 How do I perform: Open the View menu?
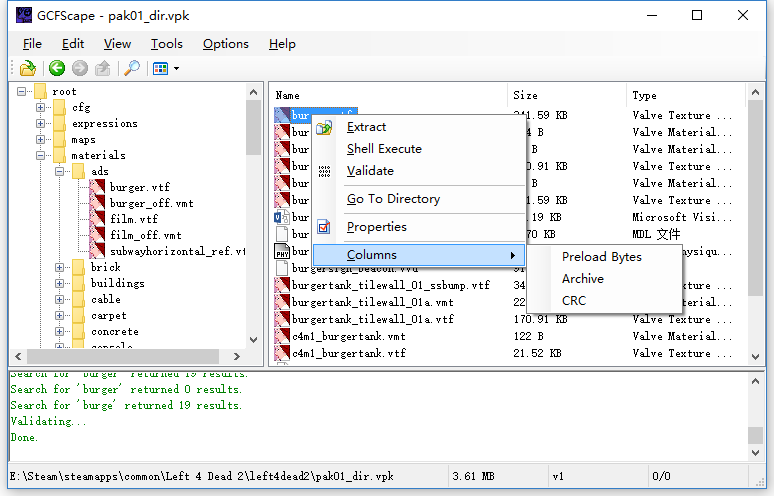[117, 44]
